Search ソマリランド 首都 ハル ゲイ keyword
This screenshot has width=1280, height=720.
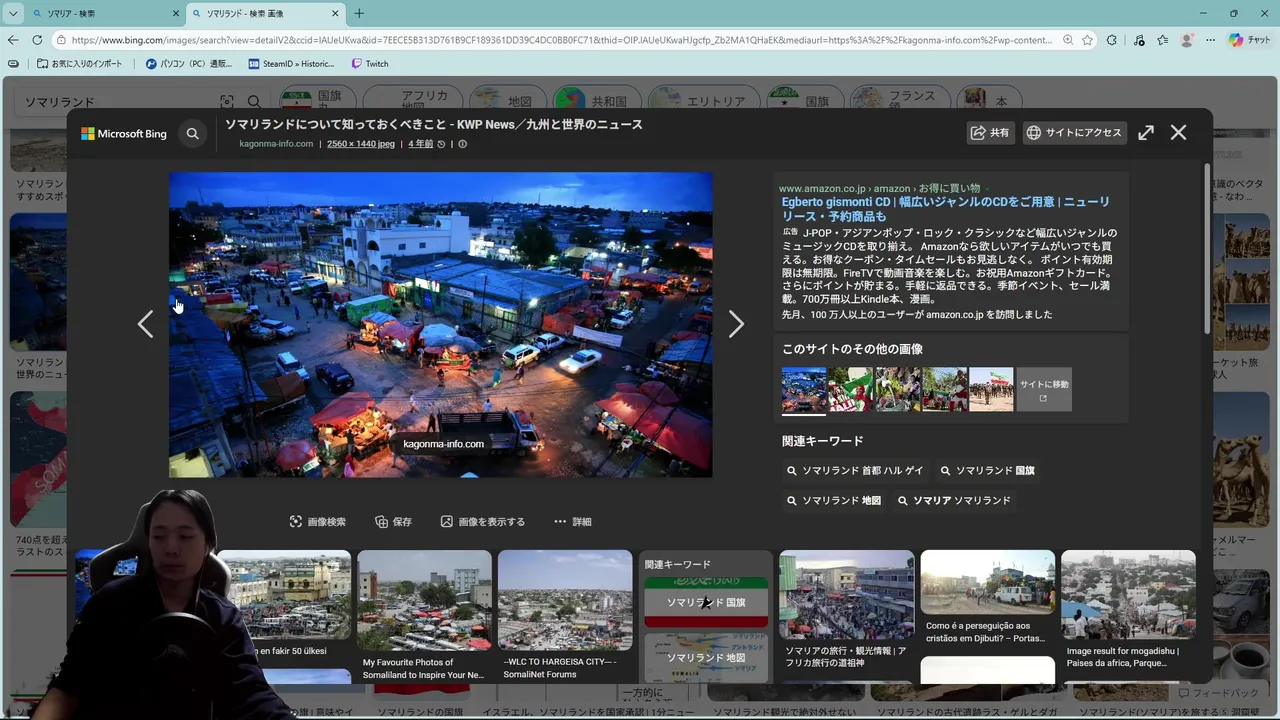(x=856, y=470)
